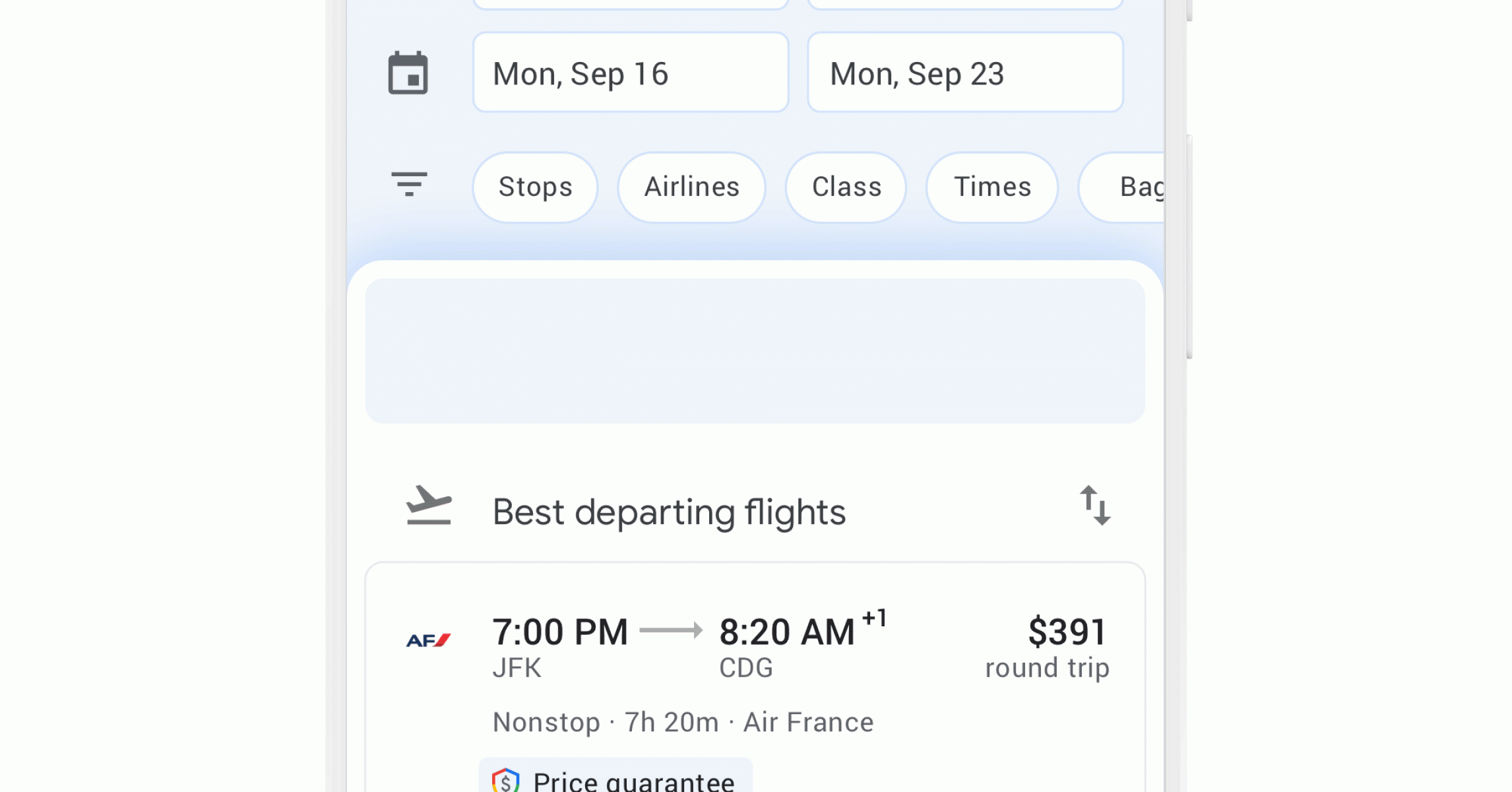The width and height of the screenshot is (1512, 792).
Task: Expand the Class filter chip
Action: [846, 187]
